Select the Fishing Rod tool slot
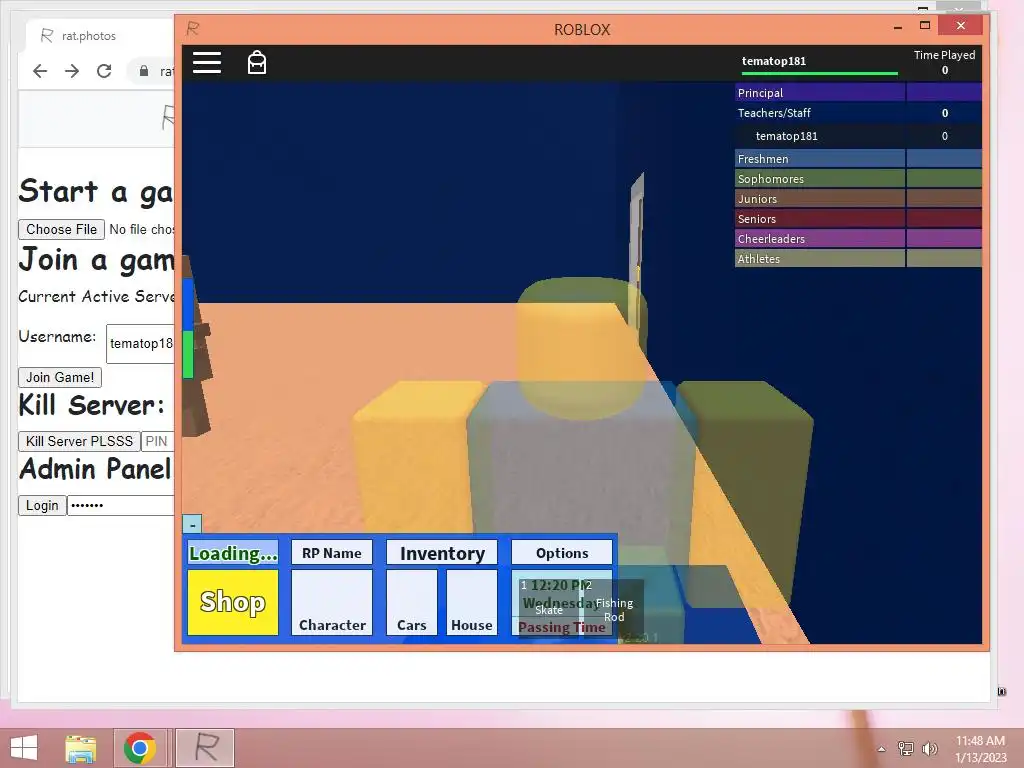The width and height of the screenshot is (1024, 768). click(x=614, y=609)
